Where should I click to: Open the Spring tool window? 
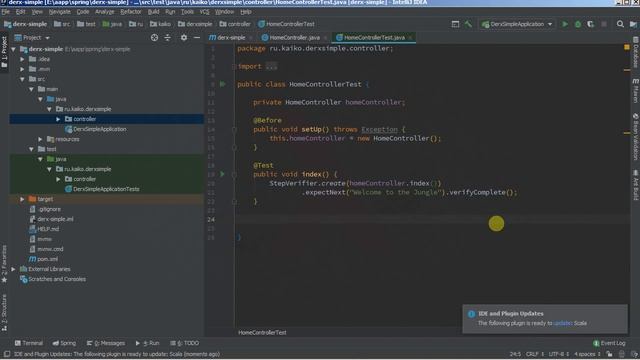click(64, 343)
